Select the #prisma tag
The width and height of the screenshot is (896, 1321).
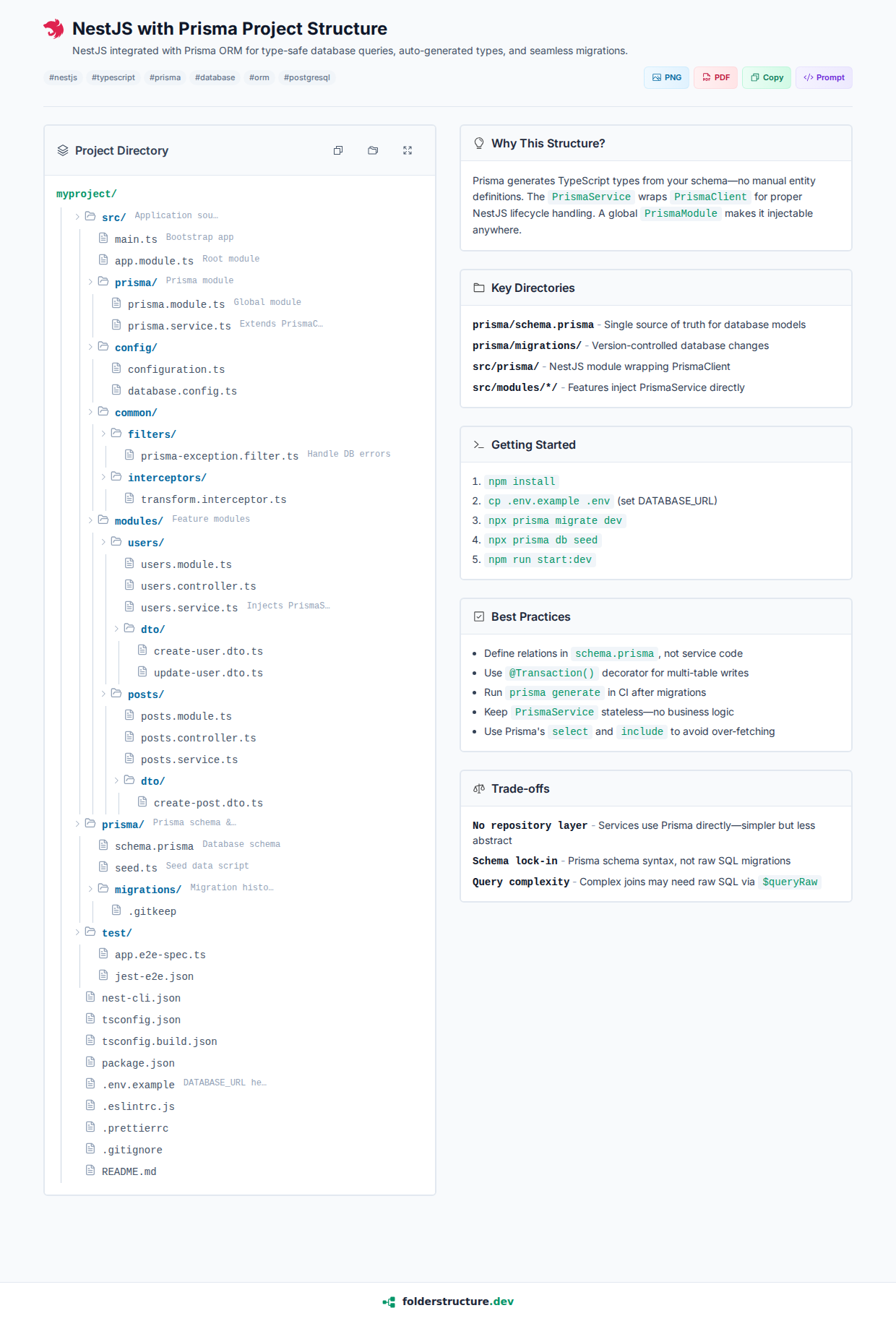click(165, 77)
